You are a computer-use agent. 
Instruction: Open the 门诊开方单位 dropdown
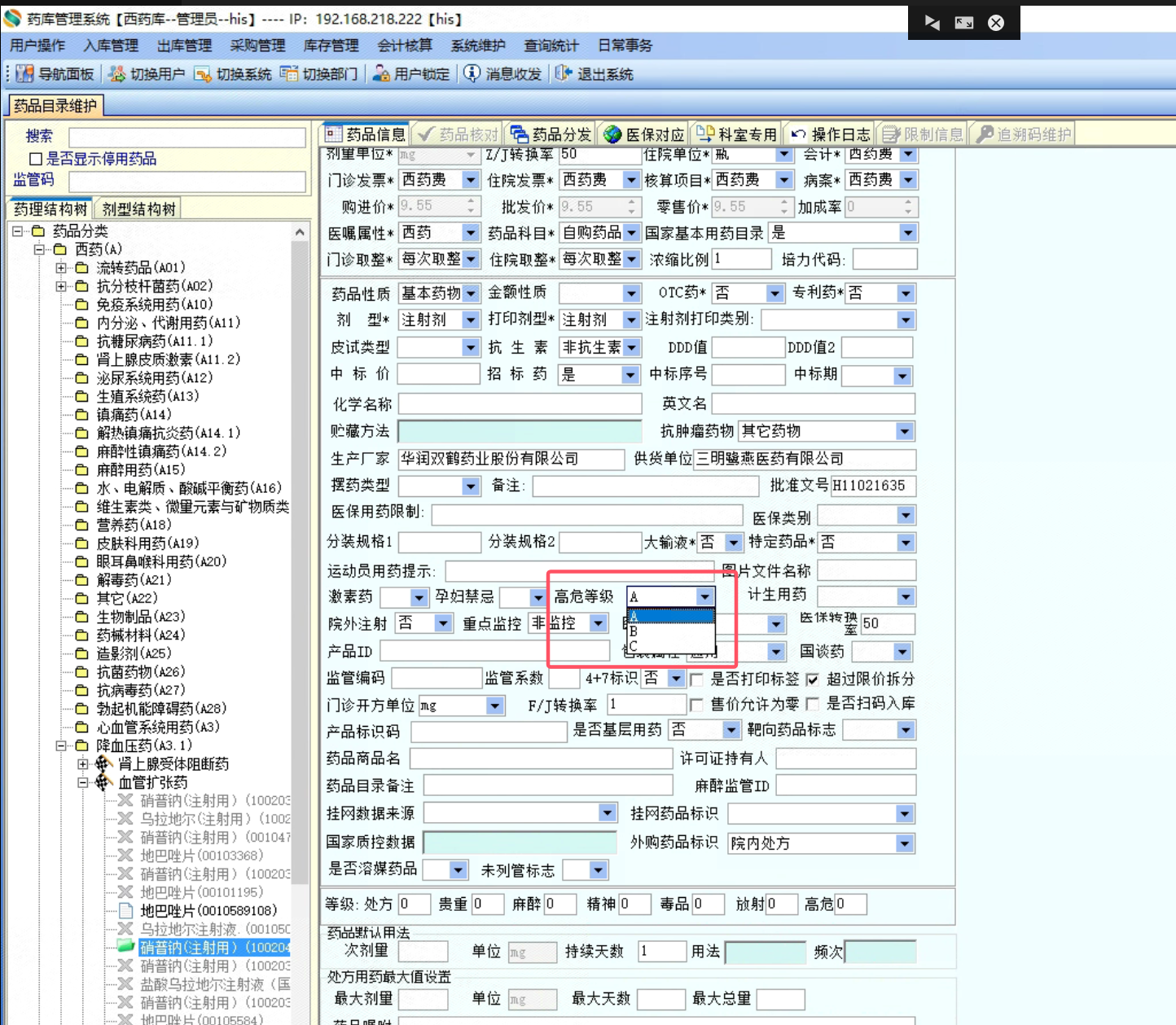click(x=495, y=706)
